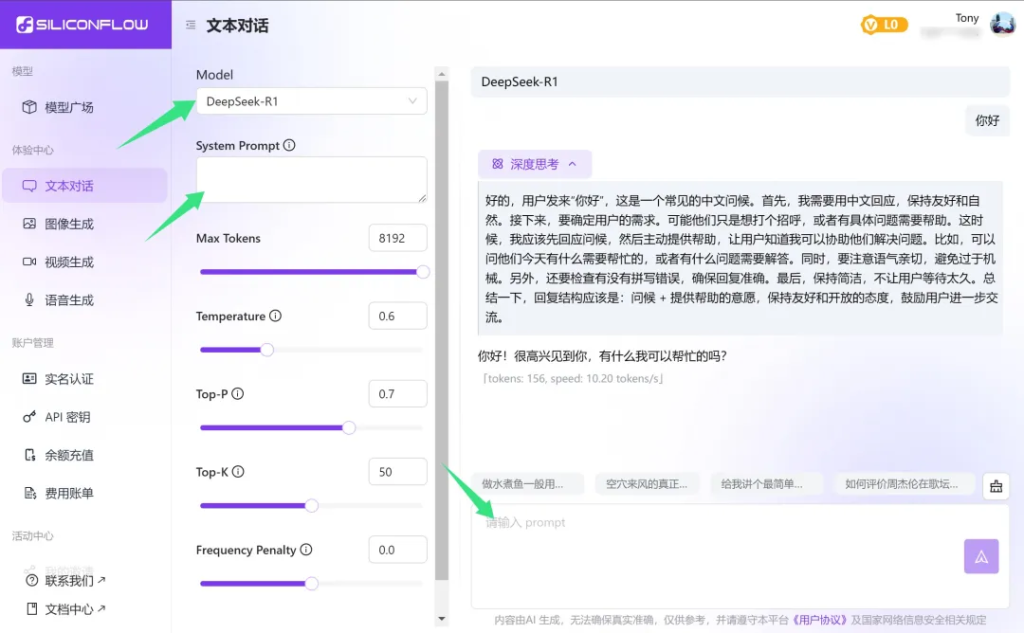
Task: Click the Top-K value field
Action: pos(398,472)
